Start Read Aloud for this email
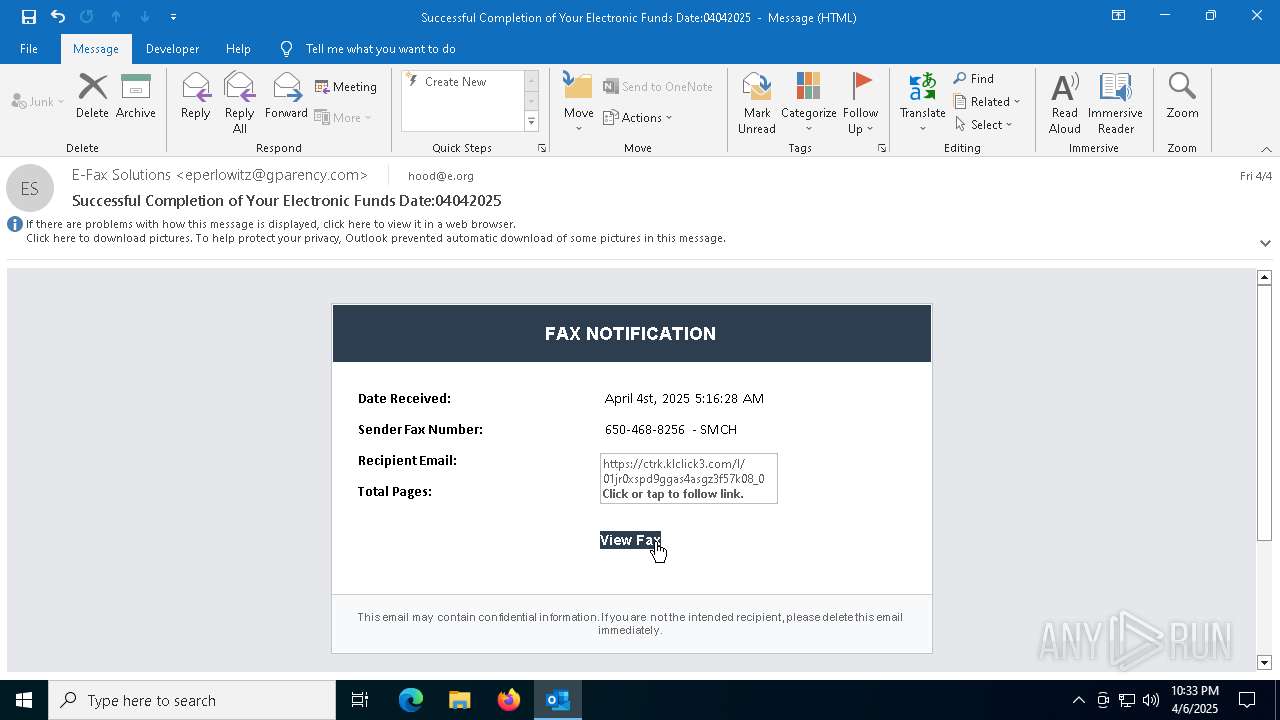The width and height of the screenshot is (1280, 720). (1065, 103)
